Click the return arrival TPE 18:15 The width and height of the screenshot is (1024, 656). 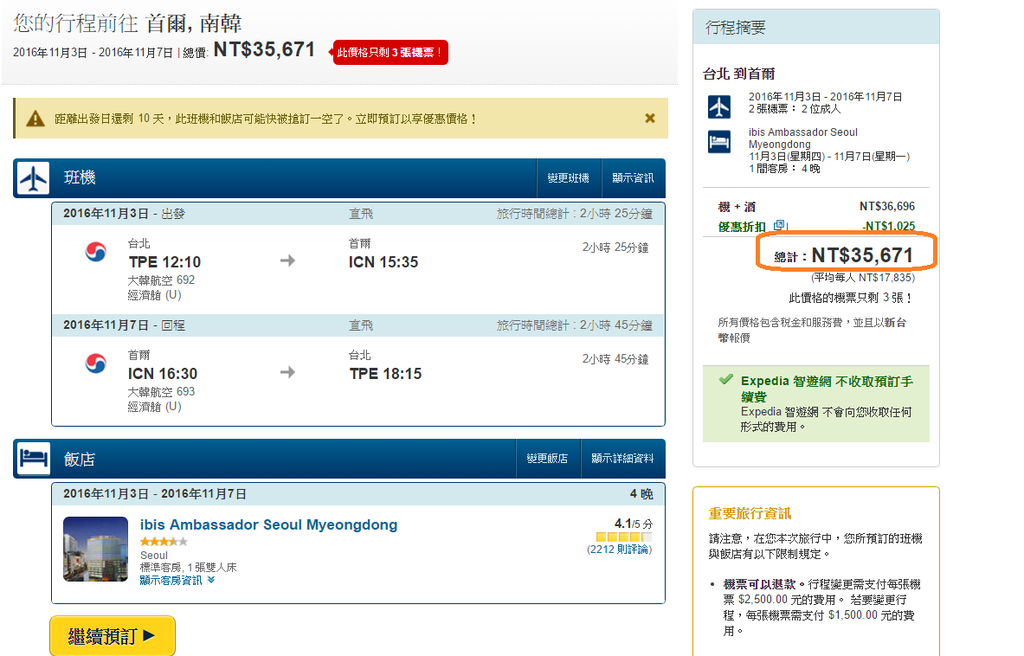point(385,374)
